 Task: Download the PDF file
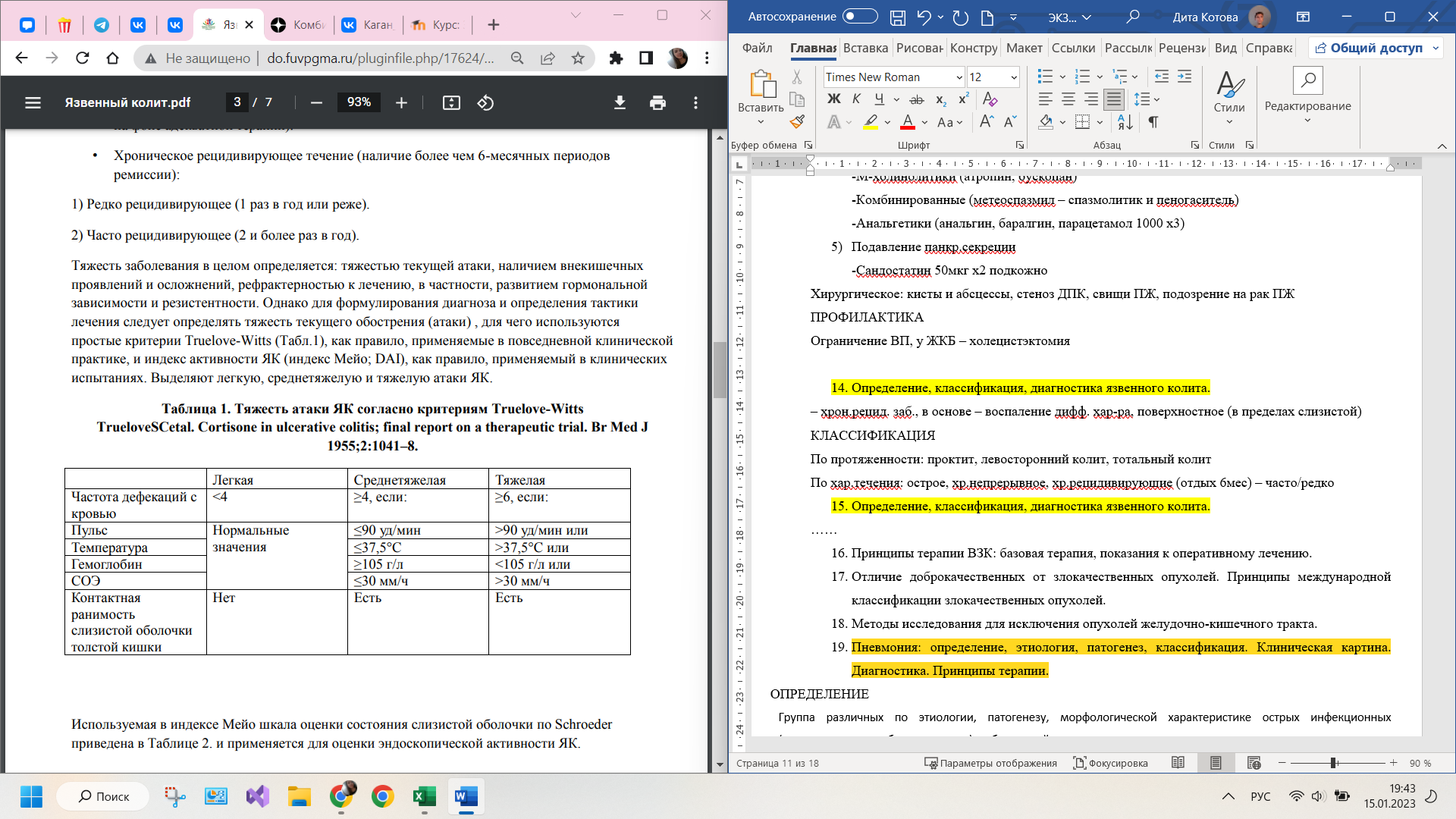620,102
